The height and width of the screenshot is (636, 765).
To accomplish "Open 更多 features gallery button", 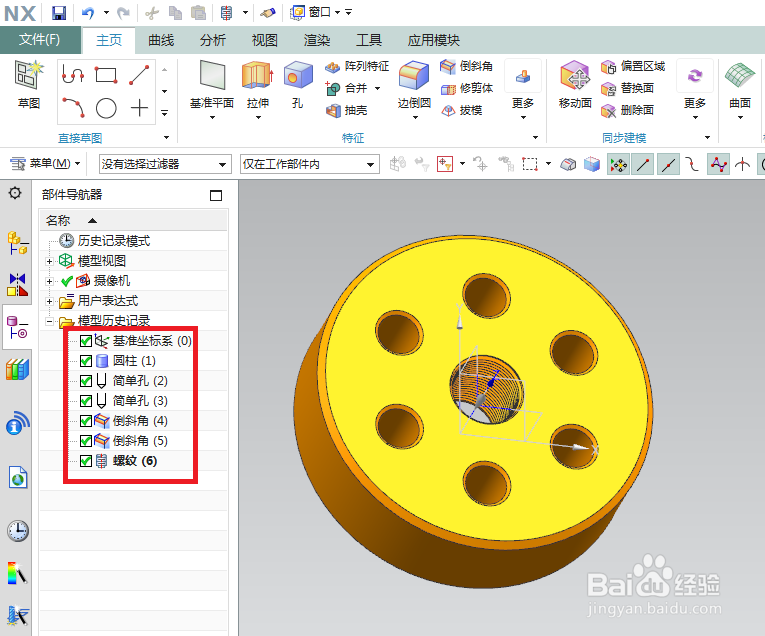I will 523,89.
